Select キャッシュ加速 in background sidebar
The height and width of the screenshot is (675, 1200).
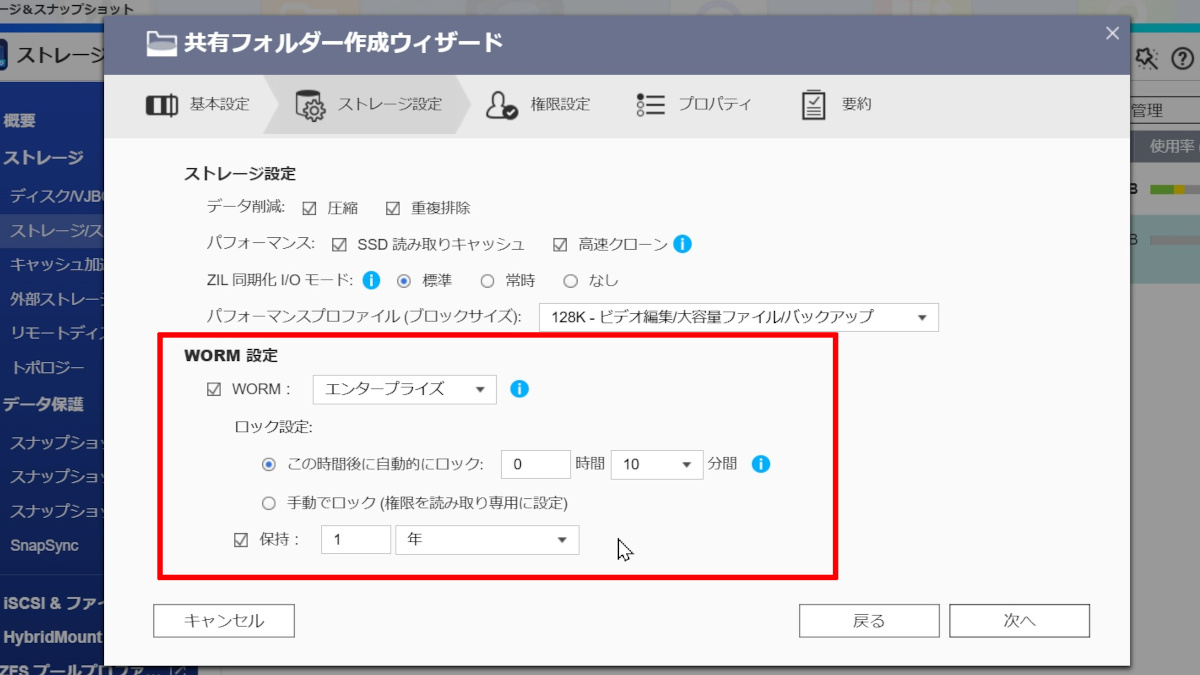57,265
